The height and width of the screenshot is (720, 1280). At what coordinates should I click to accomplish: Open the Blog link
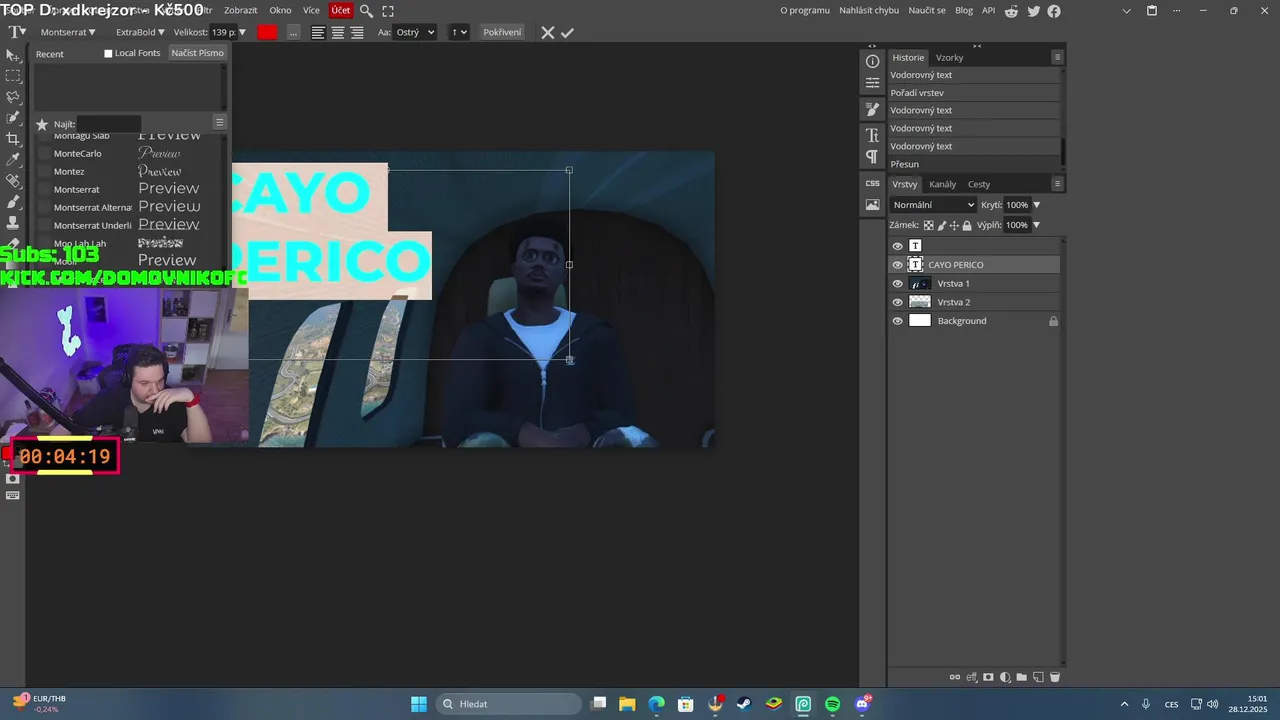964,10
